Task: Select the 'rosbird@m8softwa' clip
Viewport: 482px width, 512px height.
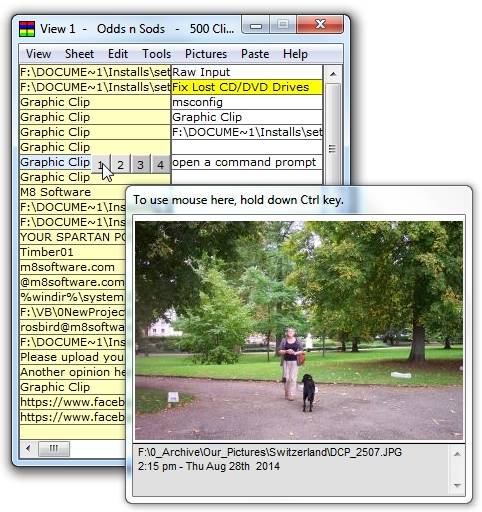Action: 72,327
